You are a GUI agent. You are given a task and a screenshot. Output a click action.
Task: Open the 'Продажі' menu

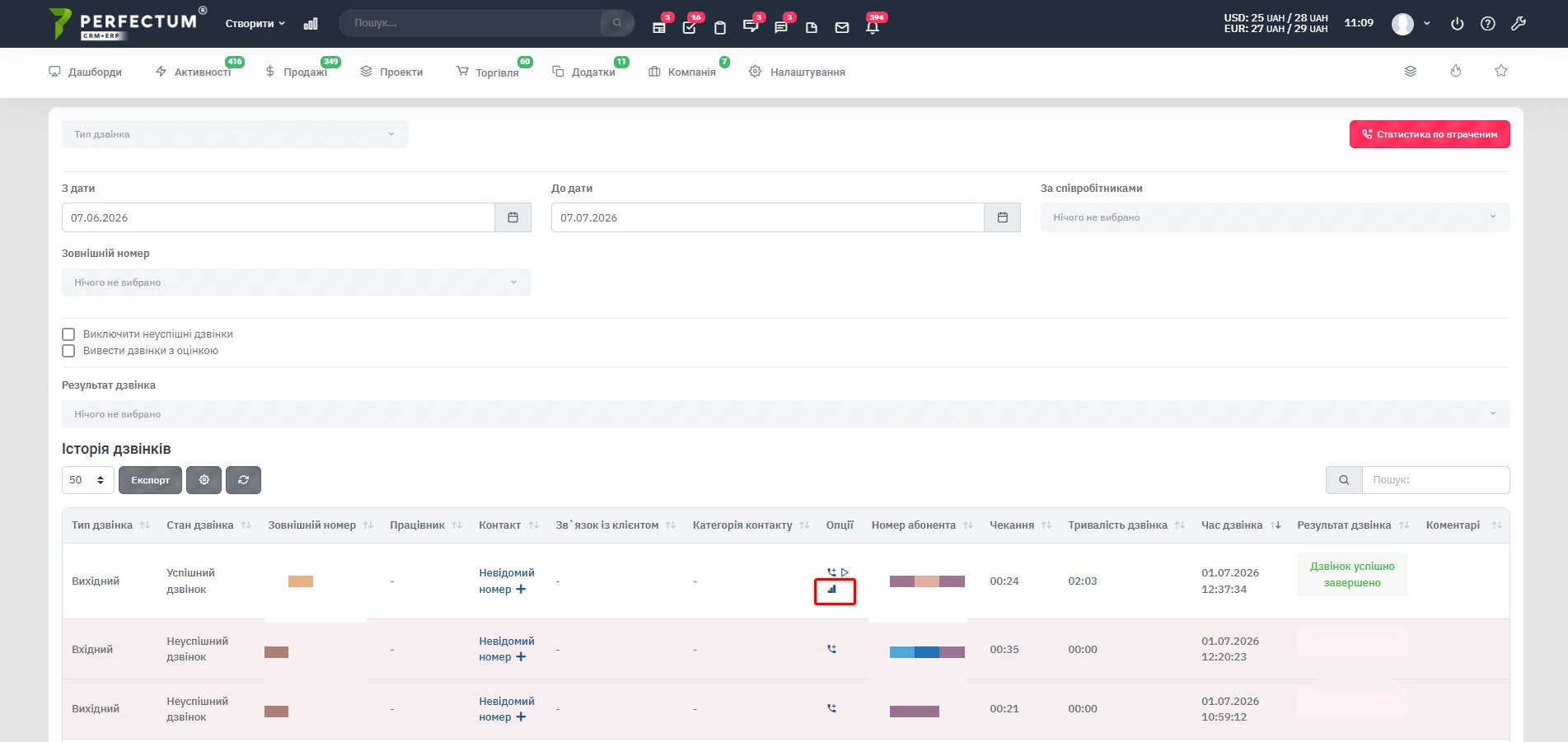296,72
